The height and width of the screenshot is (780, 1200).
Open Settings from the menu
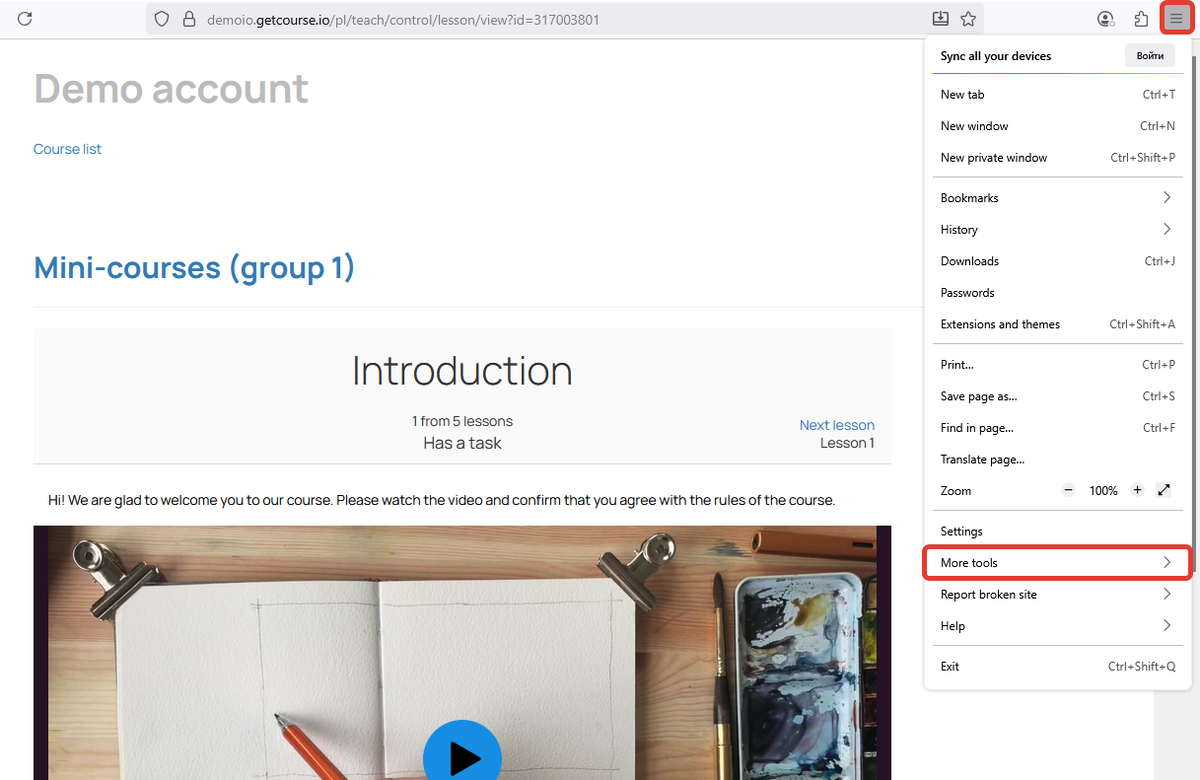click(962, 532)
